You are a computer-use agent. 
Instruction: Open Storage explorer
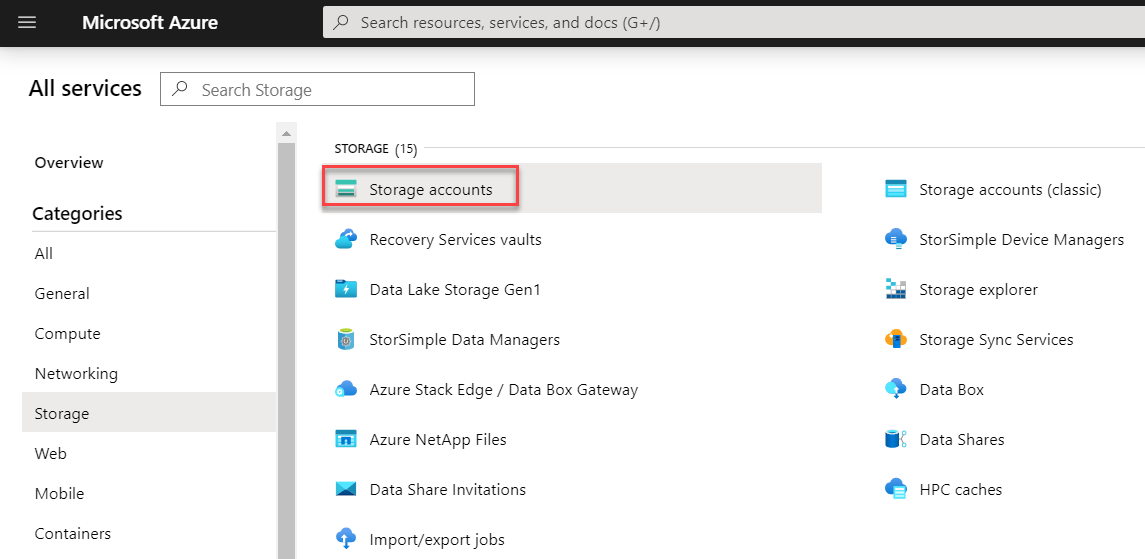979,290
